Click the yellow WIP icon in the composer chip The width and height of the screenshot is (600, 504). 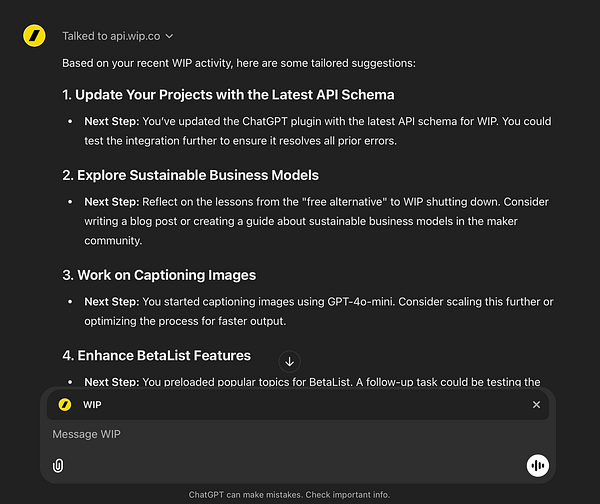pos(65,404)
